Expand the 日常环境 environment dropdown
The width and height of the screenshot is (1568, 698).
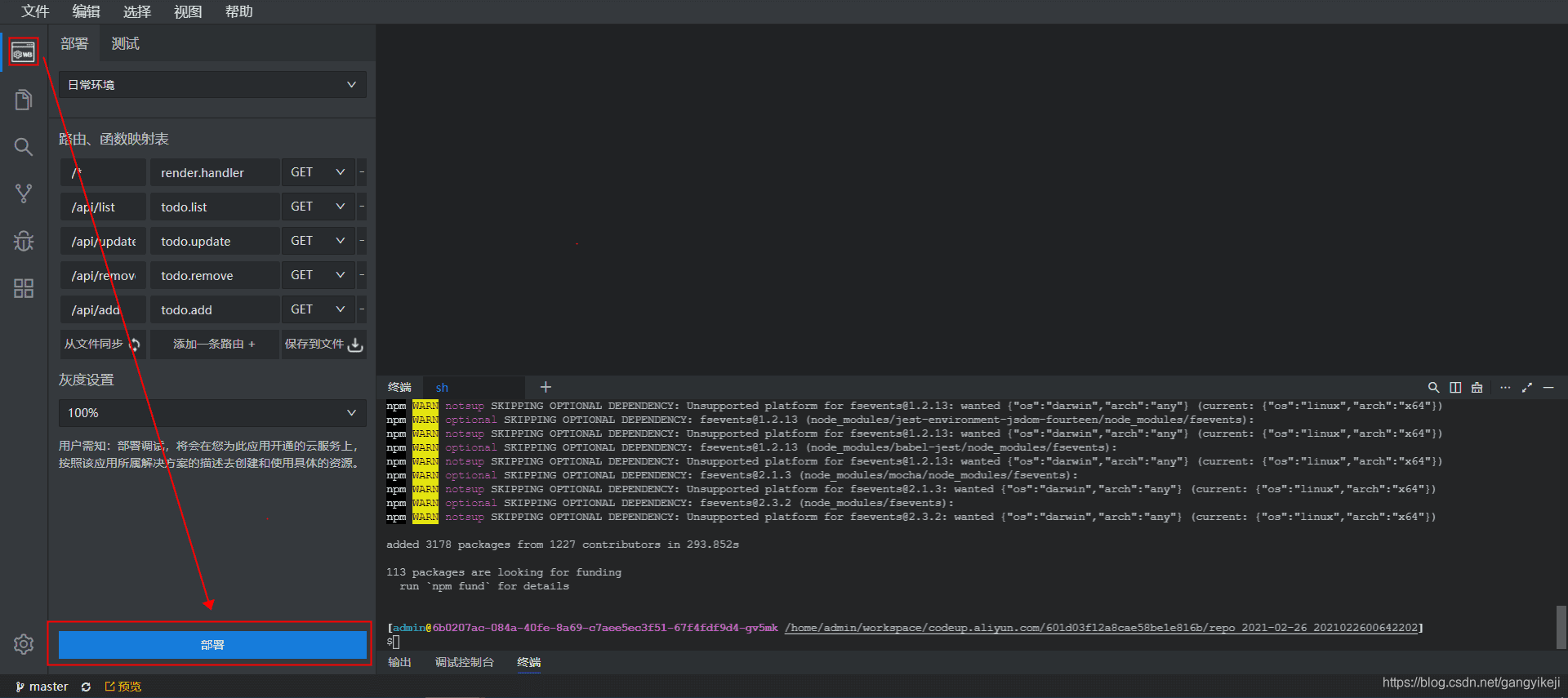[212, 85]
